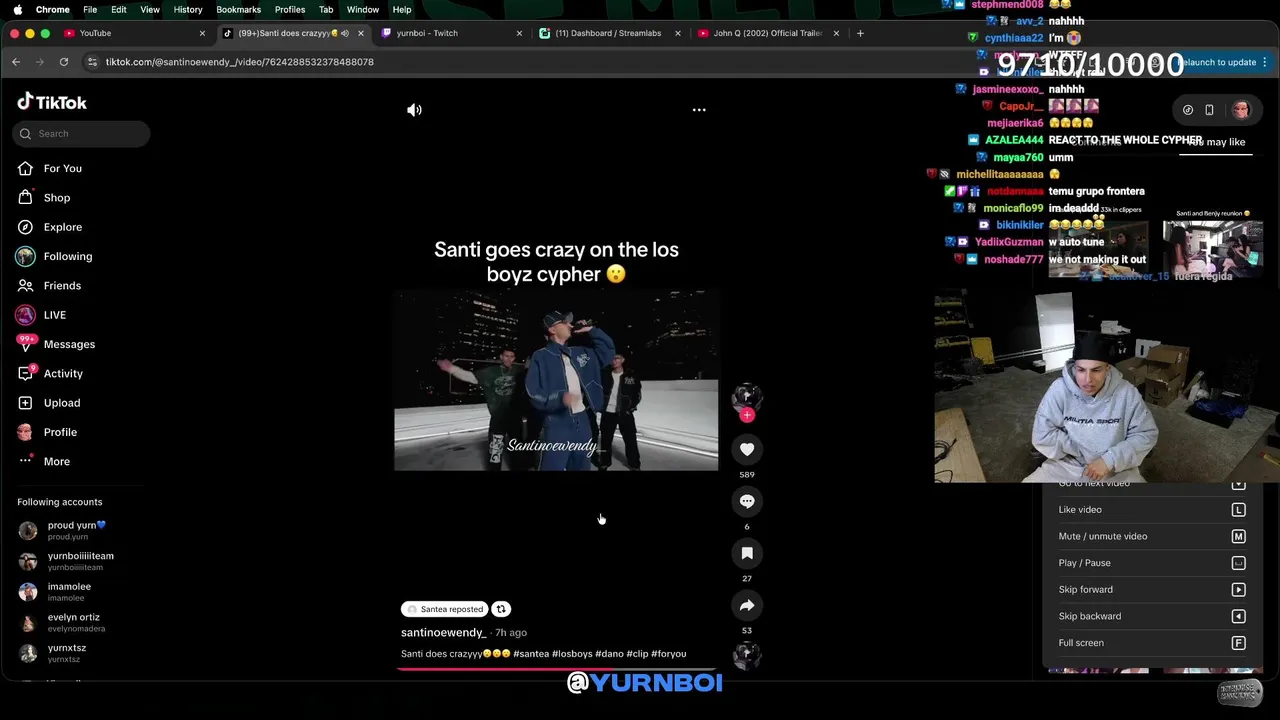The image size is (1280, 720).
Task: Open Messages inbox
Action: click(x=57, y=344)
